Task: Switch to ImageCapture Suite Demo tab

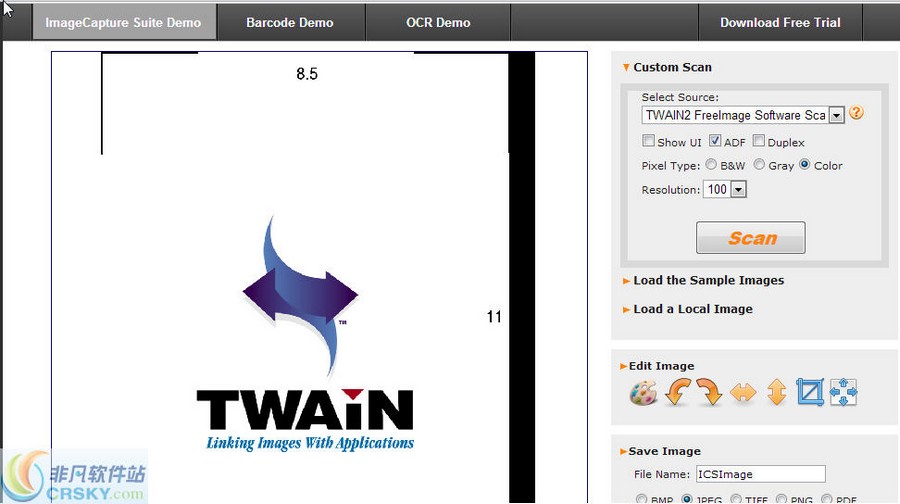Action: point(124,22)
